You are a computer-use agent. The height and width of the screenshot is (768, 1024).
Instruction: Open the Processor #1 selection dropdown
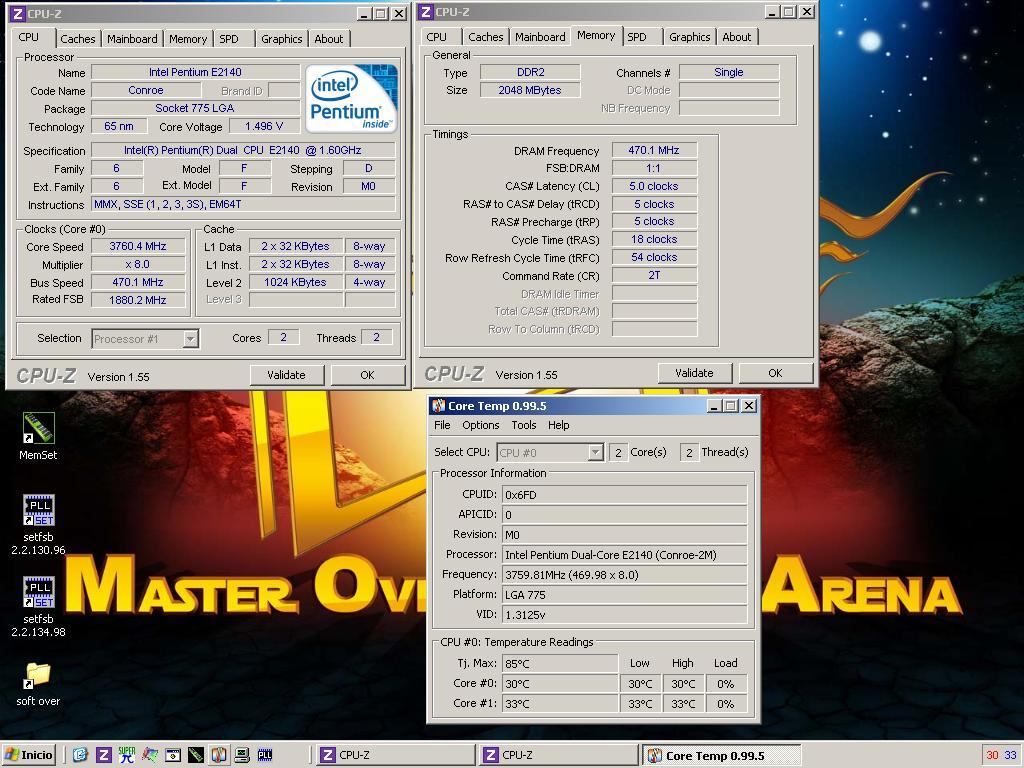191,338
